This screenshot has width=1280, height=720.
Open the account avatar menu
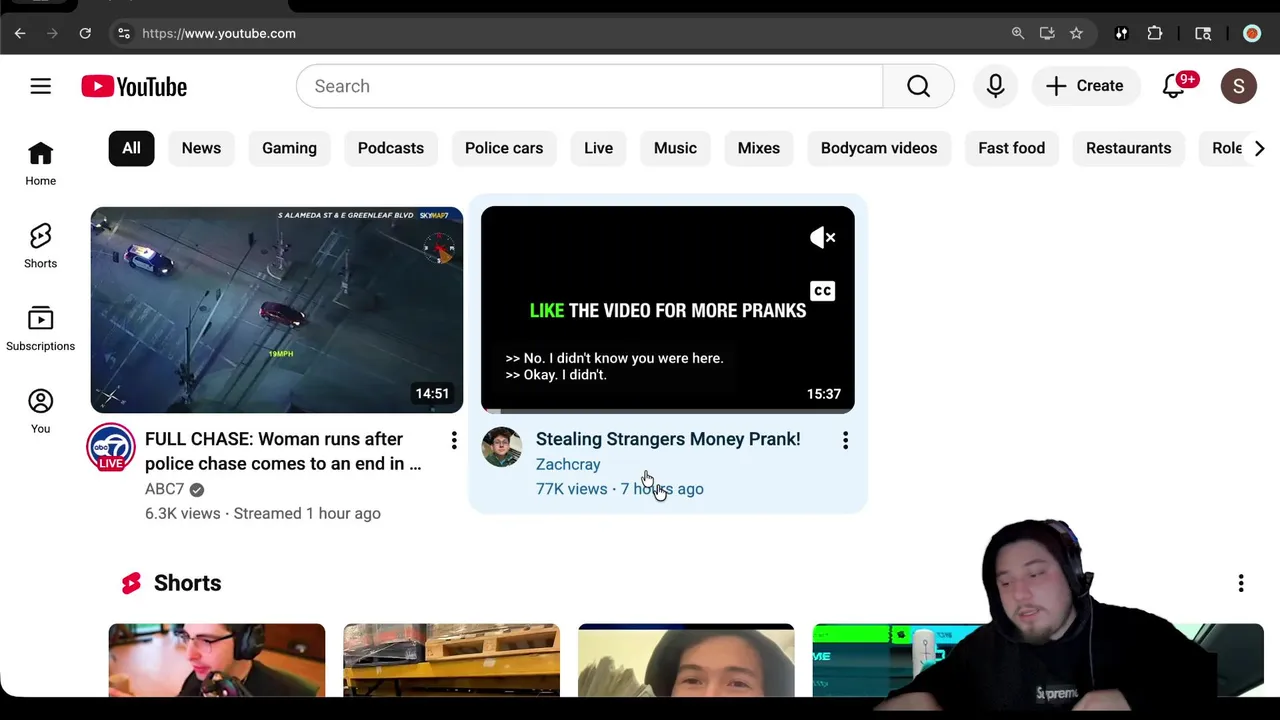click(1238, 86)
